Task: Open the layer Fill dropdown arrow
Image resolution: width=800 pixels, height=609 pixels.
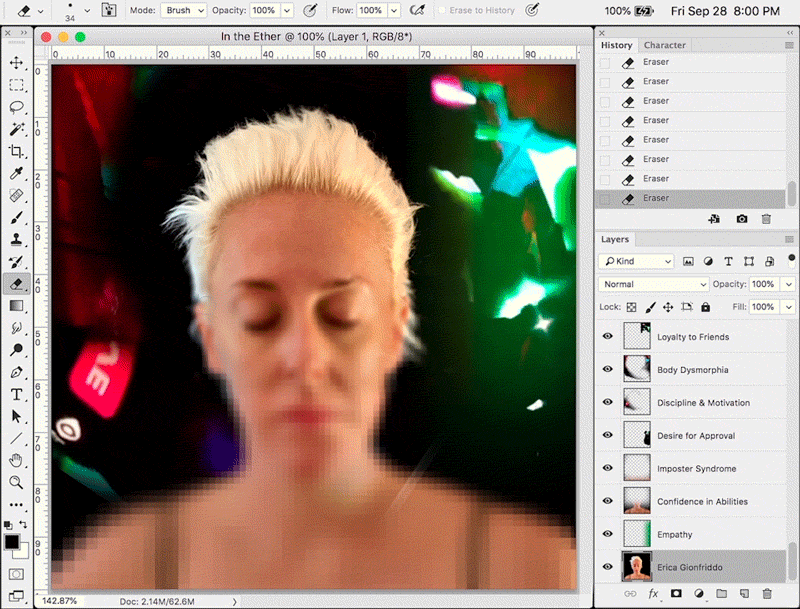Action: click(789, 307)
